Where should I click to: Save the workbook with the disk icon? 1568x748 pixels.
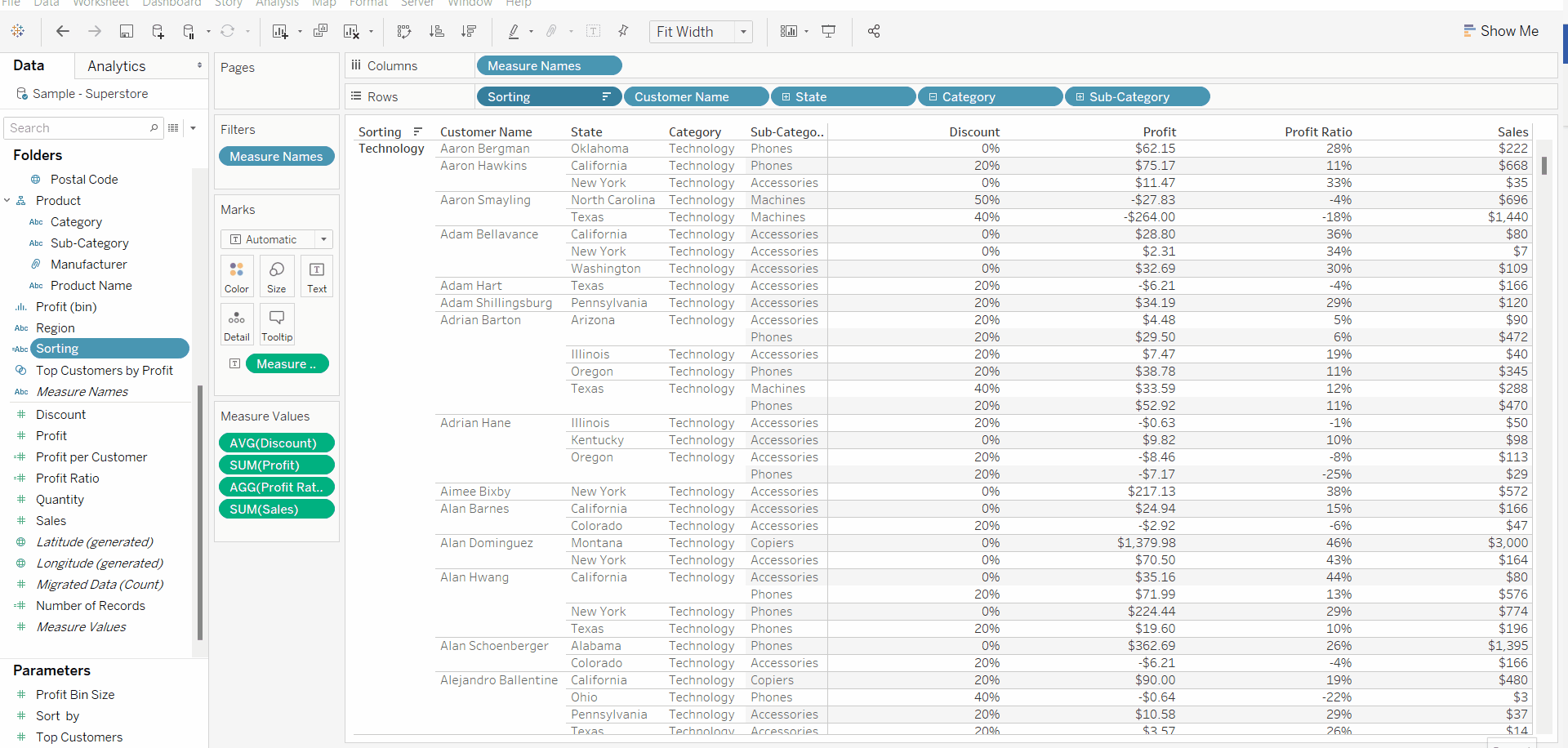pos(127,31)
